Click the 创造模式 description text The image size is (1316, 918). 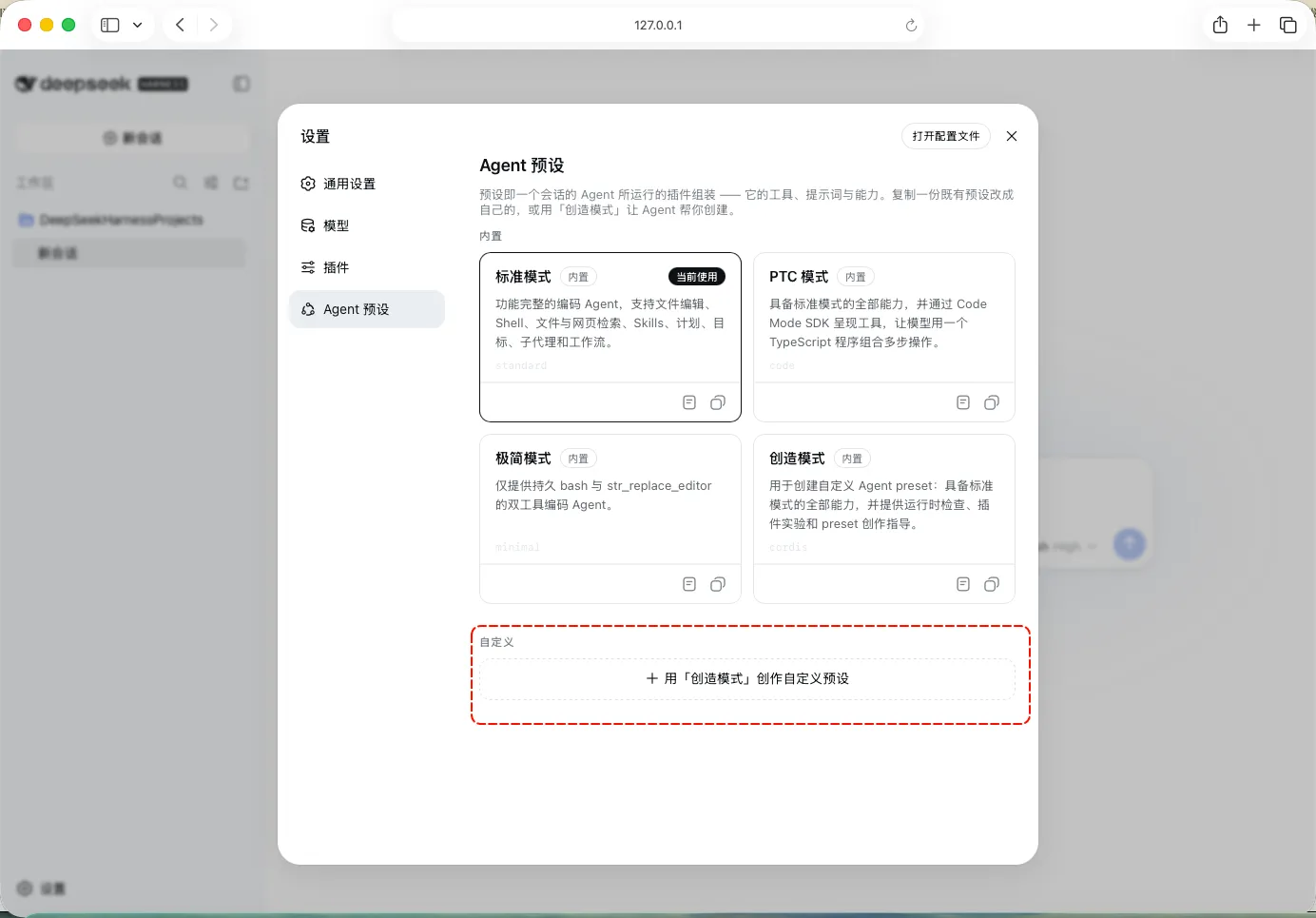[881, 505]
